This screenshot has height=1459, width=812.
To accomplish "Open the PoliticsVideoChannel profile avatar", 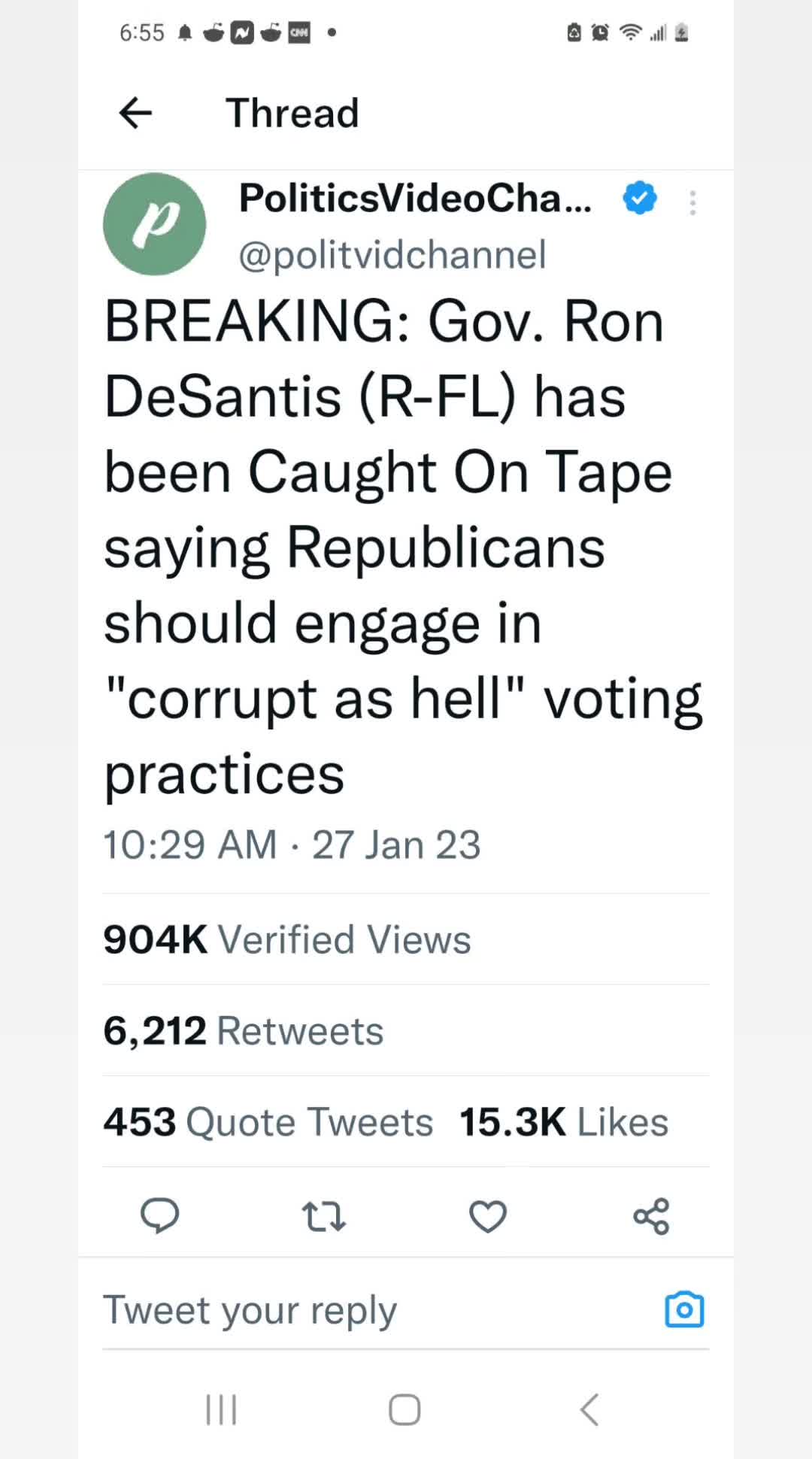I will coord(154,224).
